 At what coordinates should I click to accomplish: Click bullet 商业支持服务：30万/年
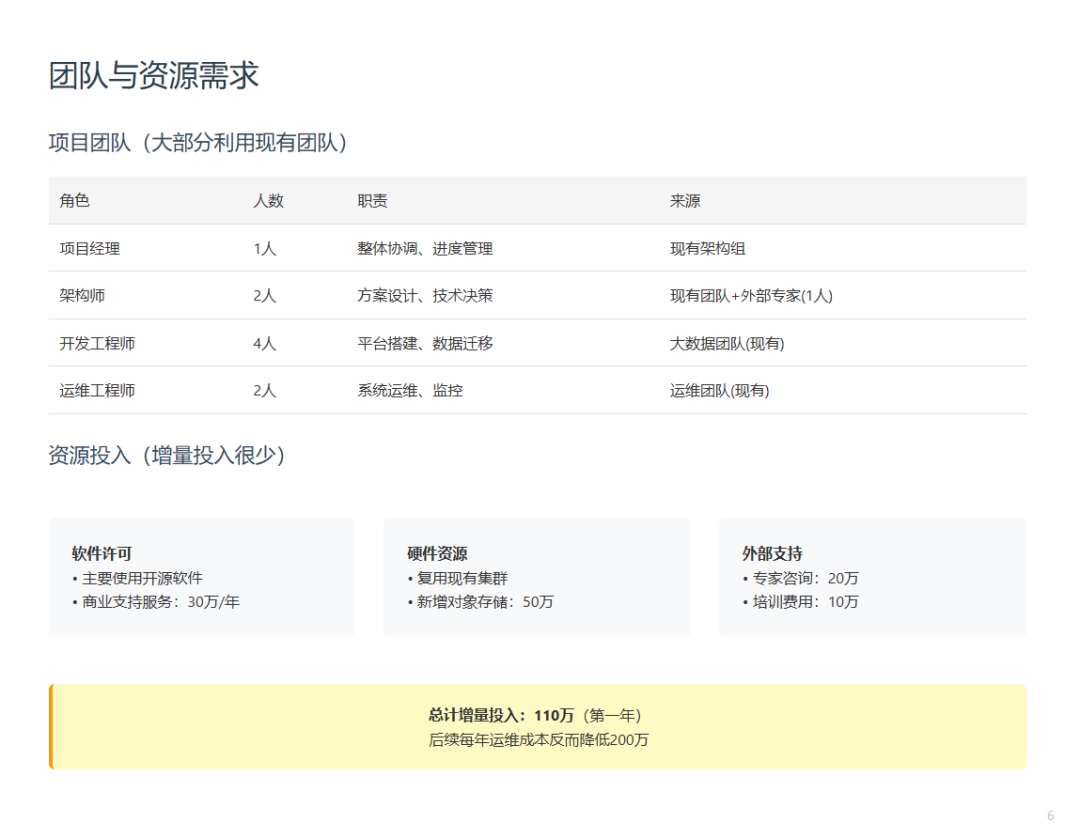pos(156,602)
